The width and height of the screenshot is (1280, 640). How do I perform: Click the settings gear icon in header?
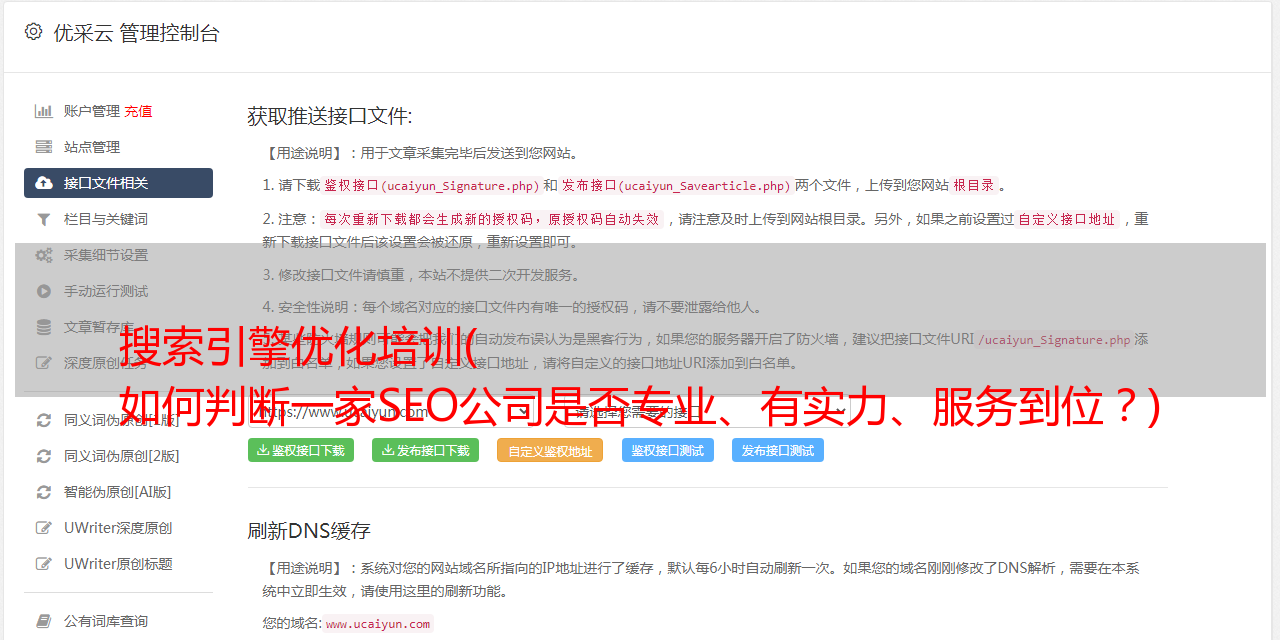(x=33, y=32)
